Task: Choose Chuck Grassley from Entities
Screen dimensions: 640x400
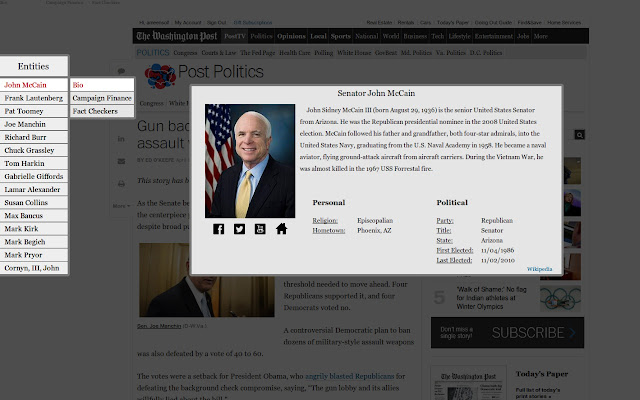Action: pos(34,150)
